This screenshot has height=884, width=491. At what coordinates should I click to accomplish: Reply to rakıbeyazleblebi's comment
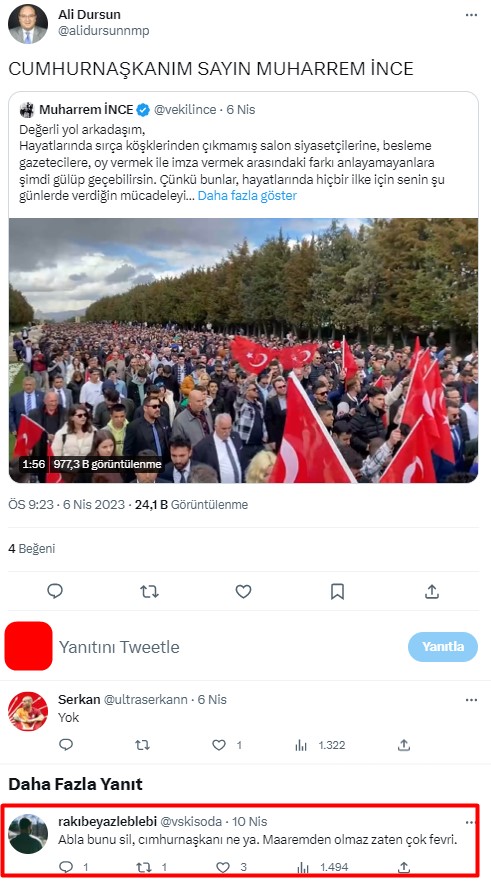(x=66, y=867)
